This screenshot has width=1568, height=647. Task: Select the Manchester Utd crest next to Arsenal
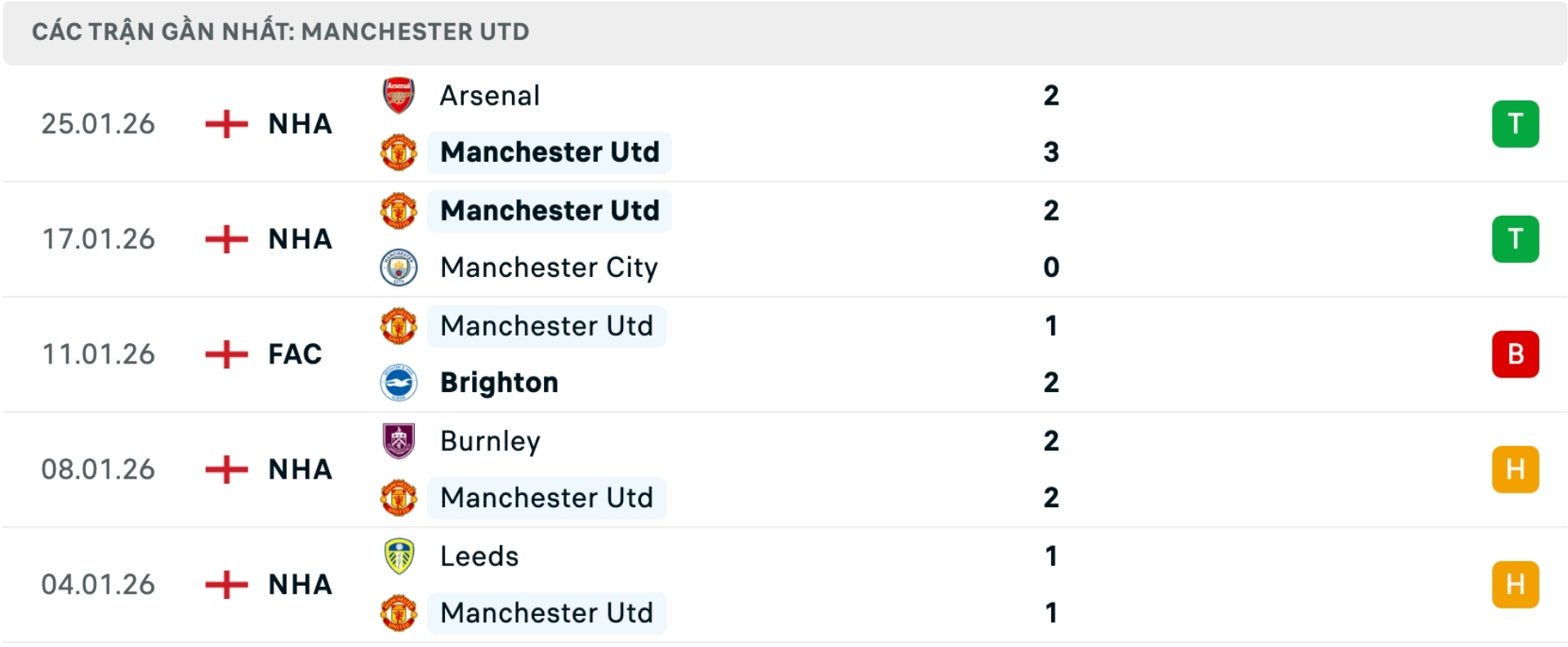pos(398,152)
